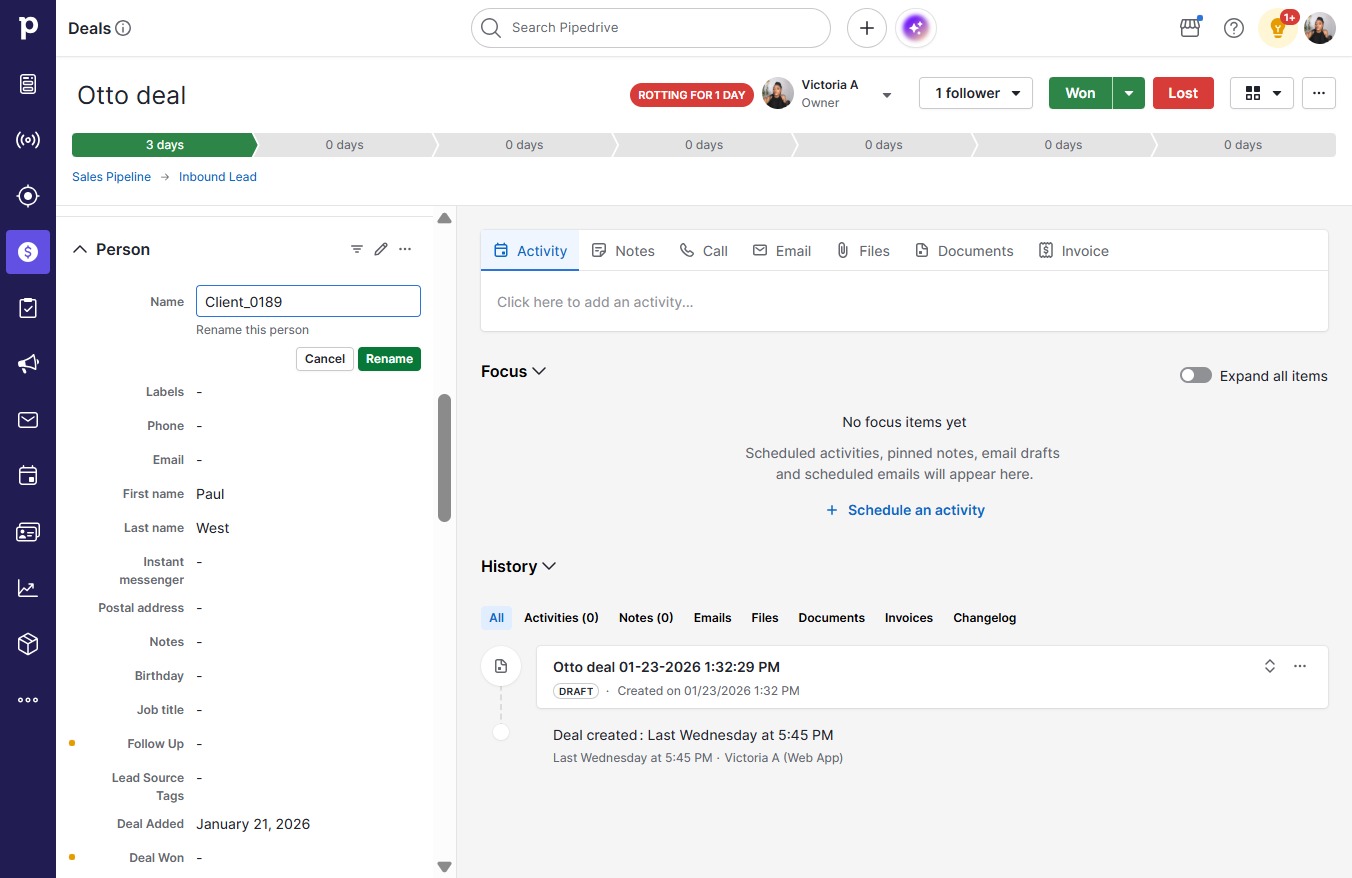
Task: Click the left panel scroll-up arrow
Action: coord(445,218)
